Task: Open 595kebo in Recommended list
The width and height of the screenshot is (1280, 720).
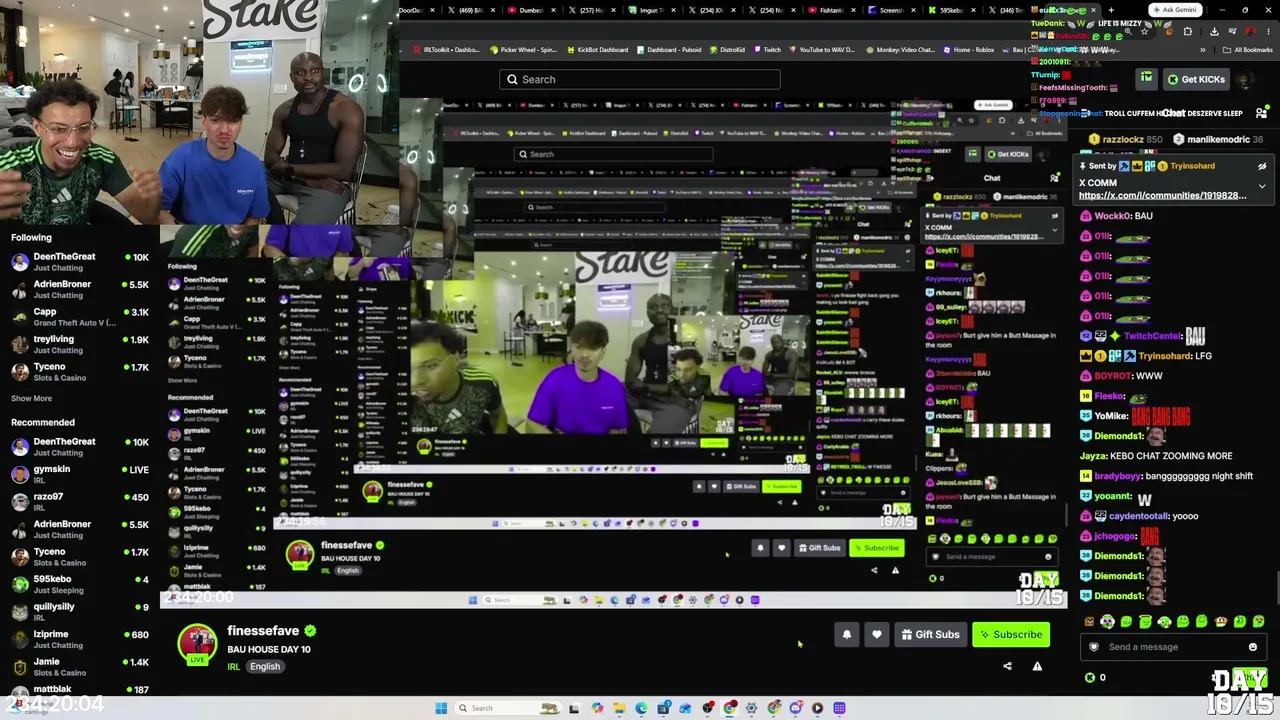Action: coord(80,584)
